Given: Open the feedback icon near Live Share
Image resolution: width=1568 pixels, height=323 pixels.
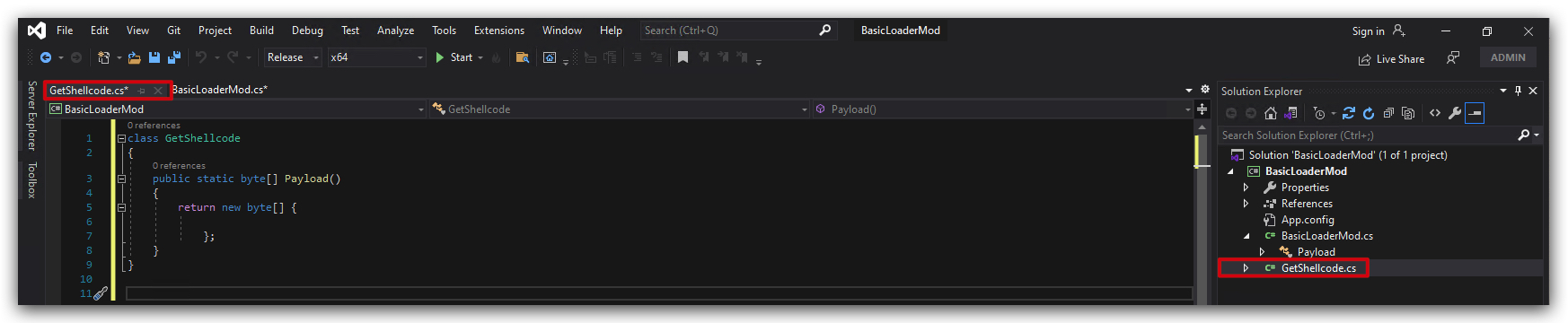Looking at the screenshot, I should tap(1452, 57).
